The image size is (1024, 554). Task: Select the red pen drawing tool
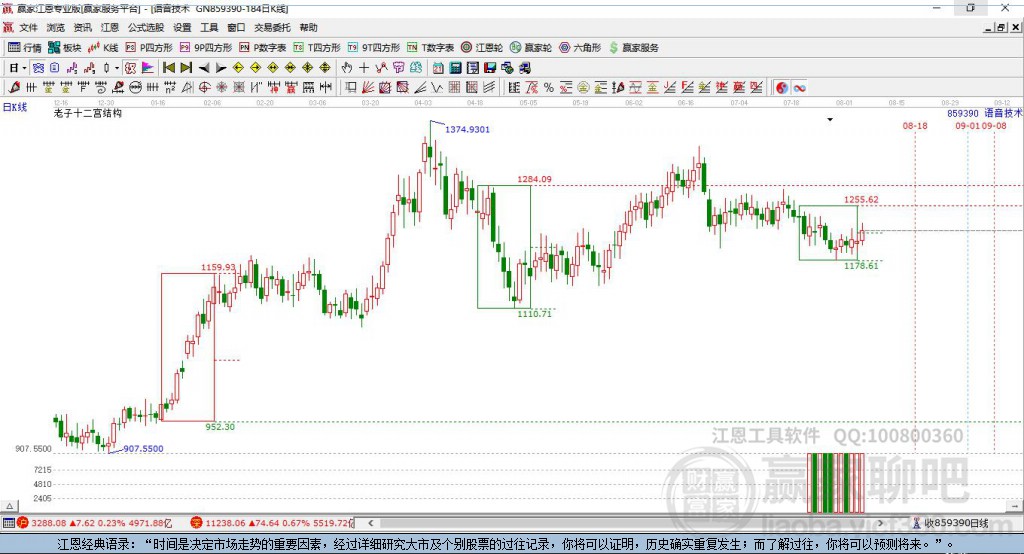pos(14,87)
